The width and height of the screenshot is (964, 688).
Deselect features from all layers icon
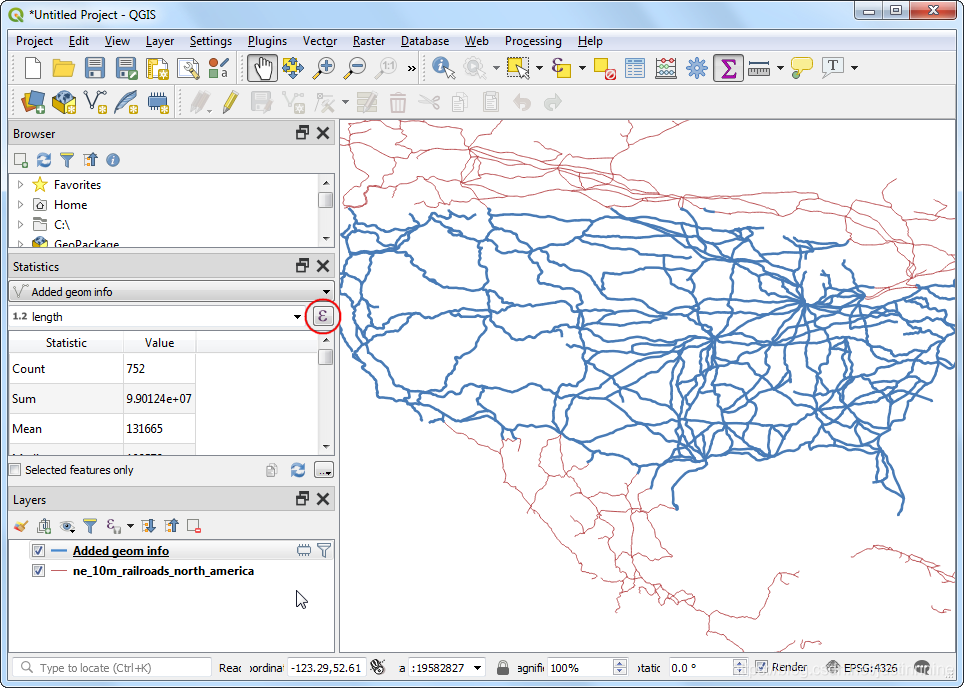pos(604,69)
